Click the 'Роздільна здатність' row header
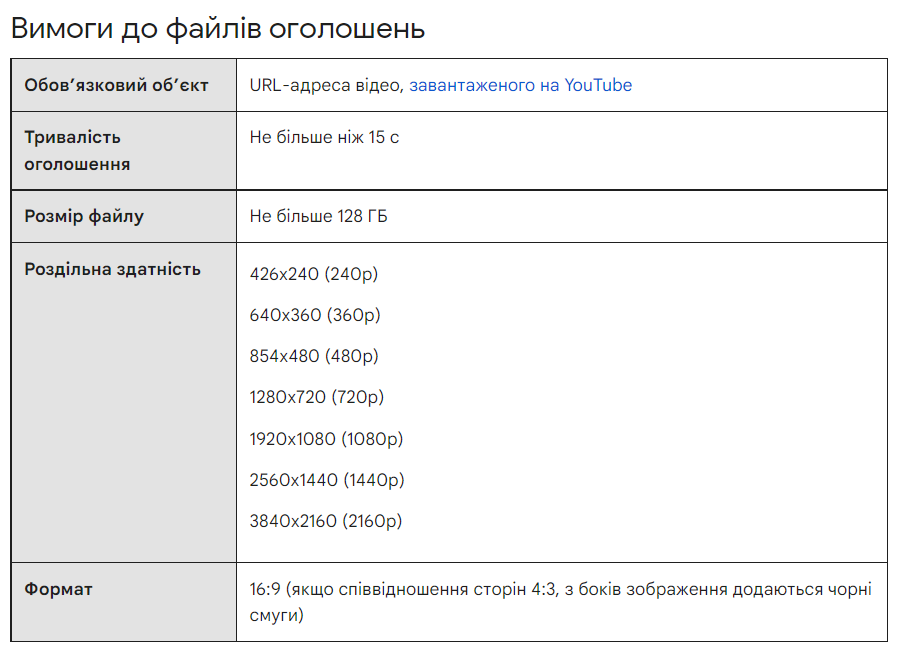900x661 pixels. pos(123,402)
